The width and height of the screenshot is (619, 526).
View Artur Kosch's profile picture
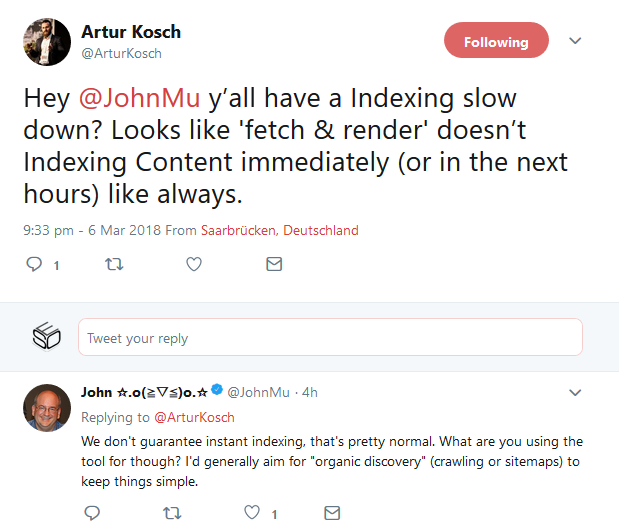click(x=47, y=42)
